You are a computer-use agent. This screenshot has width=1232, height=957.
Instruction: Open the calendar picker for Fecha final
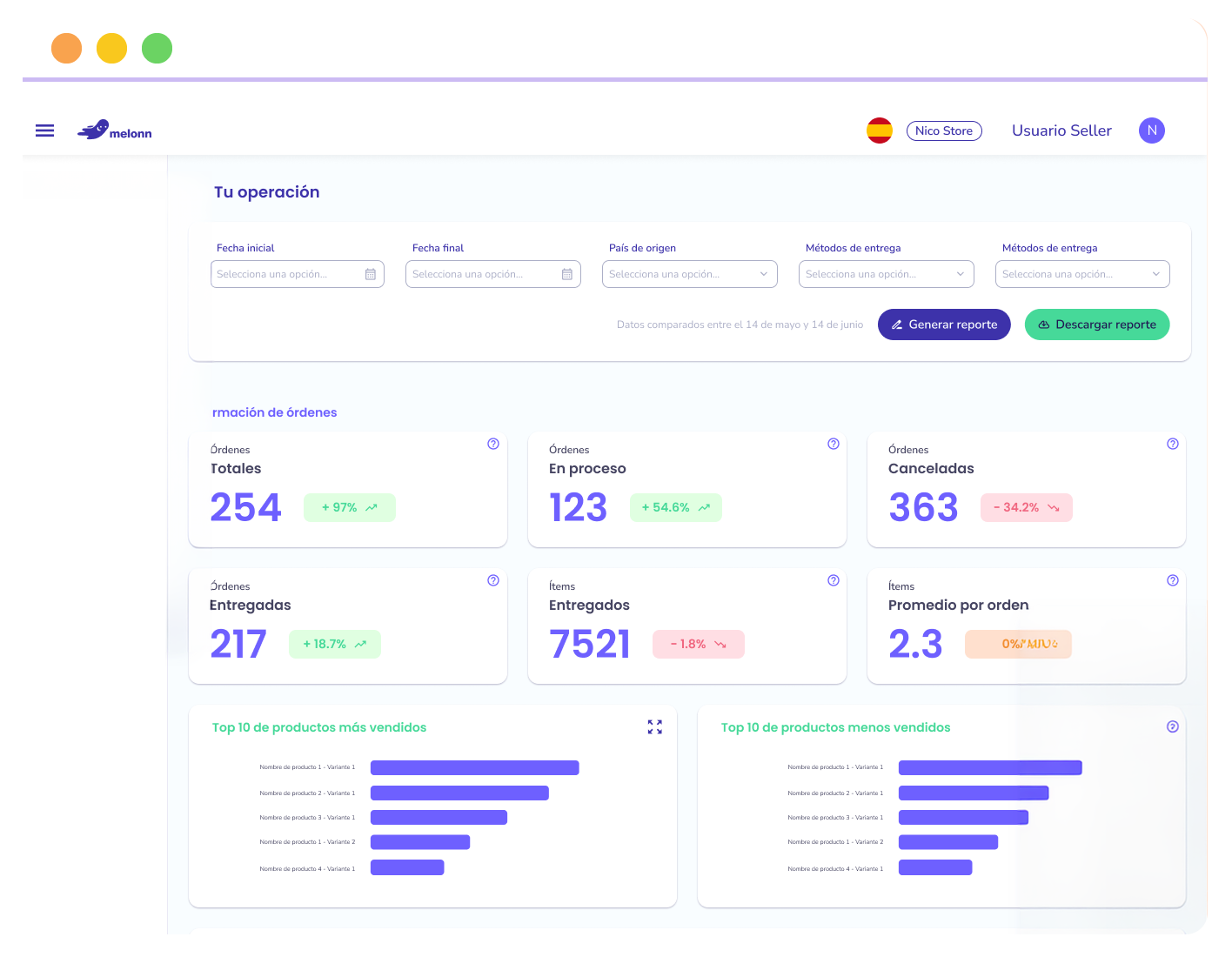pos(567,273)
